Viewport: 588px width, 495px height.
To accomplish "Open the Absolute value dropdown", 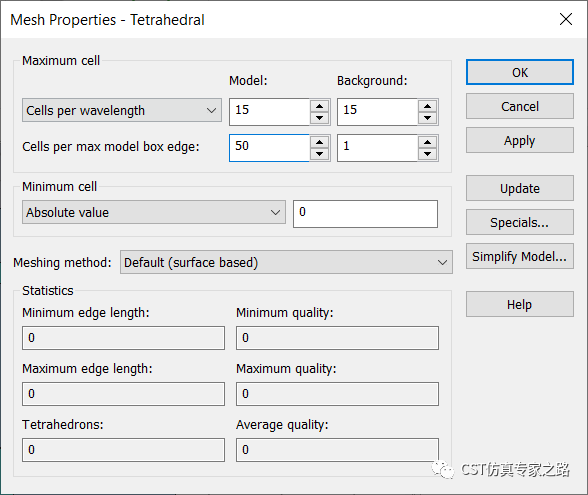I will pos(154,212).
